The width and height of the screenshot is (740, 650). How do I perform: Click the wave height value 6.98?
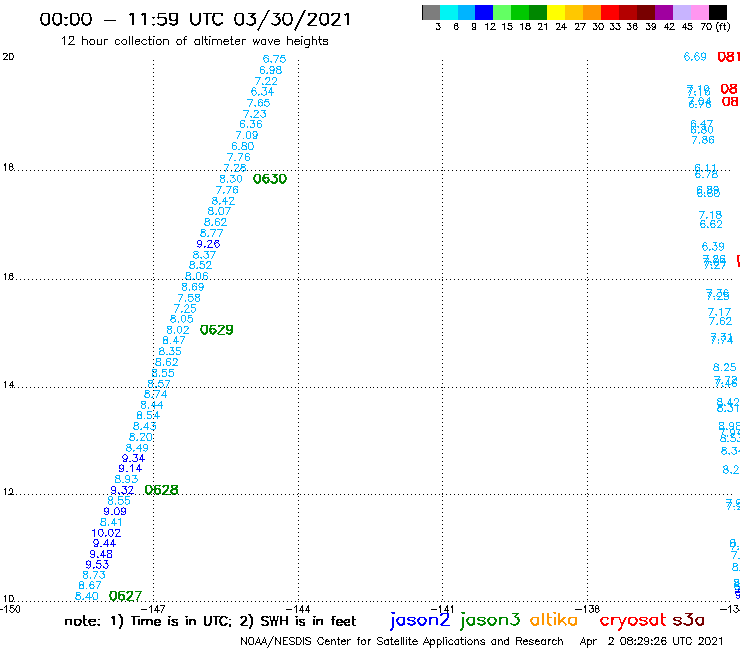click(x=270, y=70)
